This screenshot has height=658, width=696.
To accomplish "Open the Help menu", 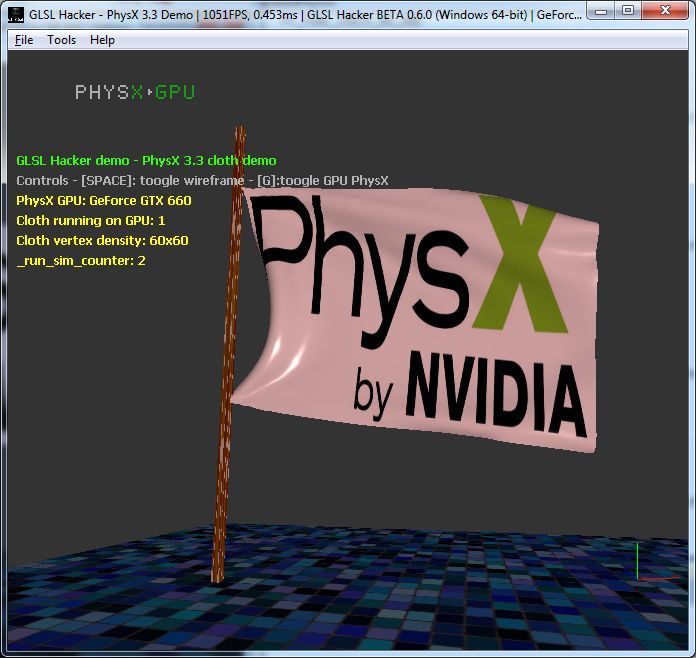I will coord(103,40).
